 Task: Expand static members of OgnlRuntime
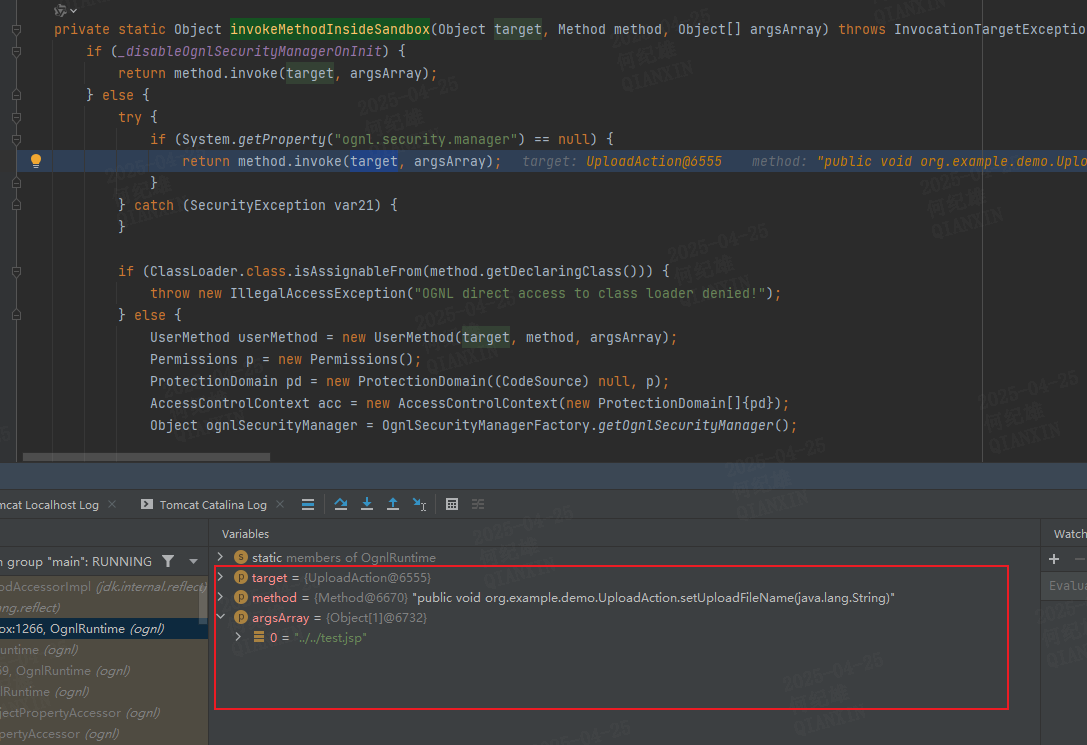(x=220, y=557)
